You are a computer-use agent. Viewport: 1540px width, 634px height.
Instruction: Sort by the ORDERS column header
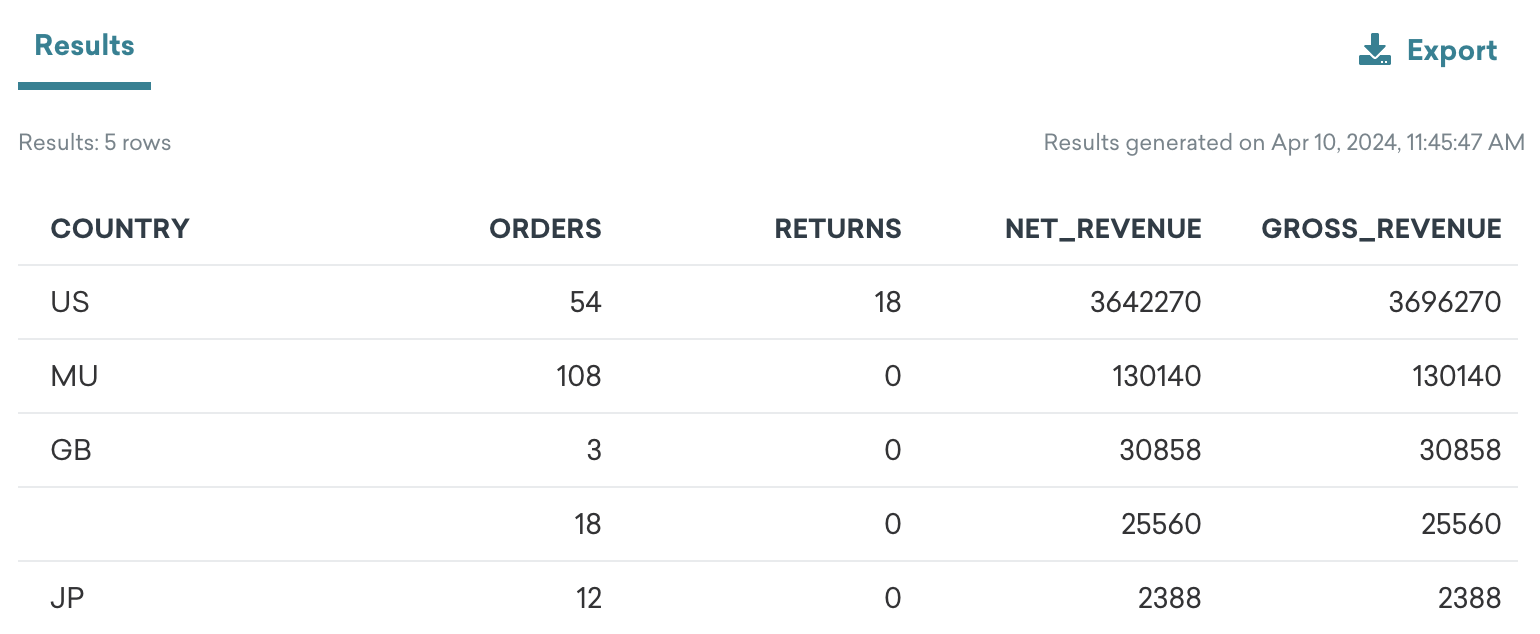coord(545,229)
